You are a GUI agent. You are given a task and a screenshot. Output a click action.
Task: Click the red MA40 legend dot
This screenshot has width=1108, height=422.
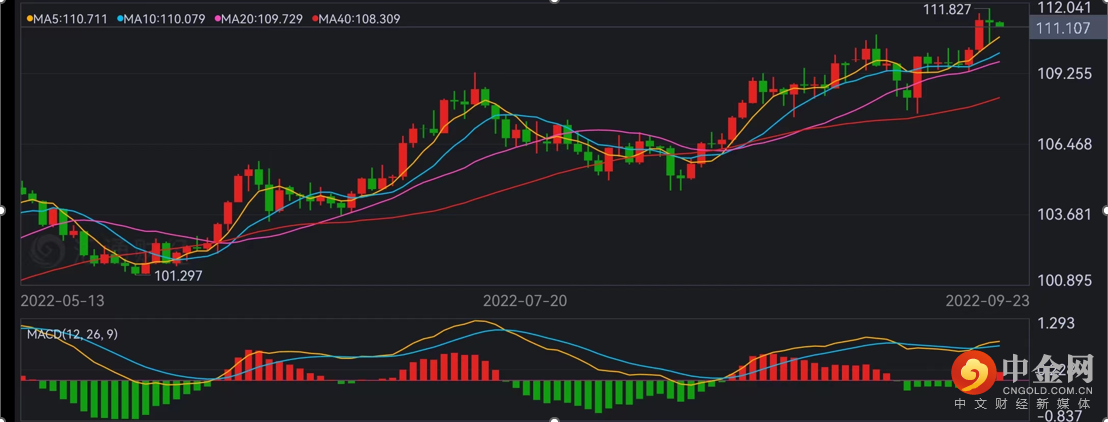(x=316, y=19)
